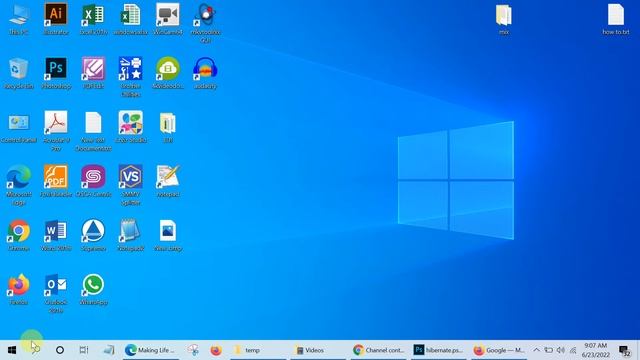The image size is (640, 360).
Task: Select the pink PDF Edit desktop shortcut
Action: (x=93, y=73)
